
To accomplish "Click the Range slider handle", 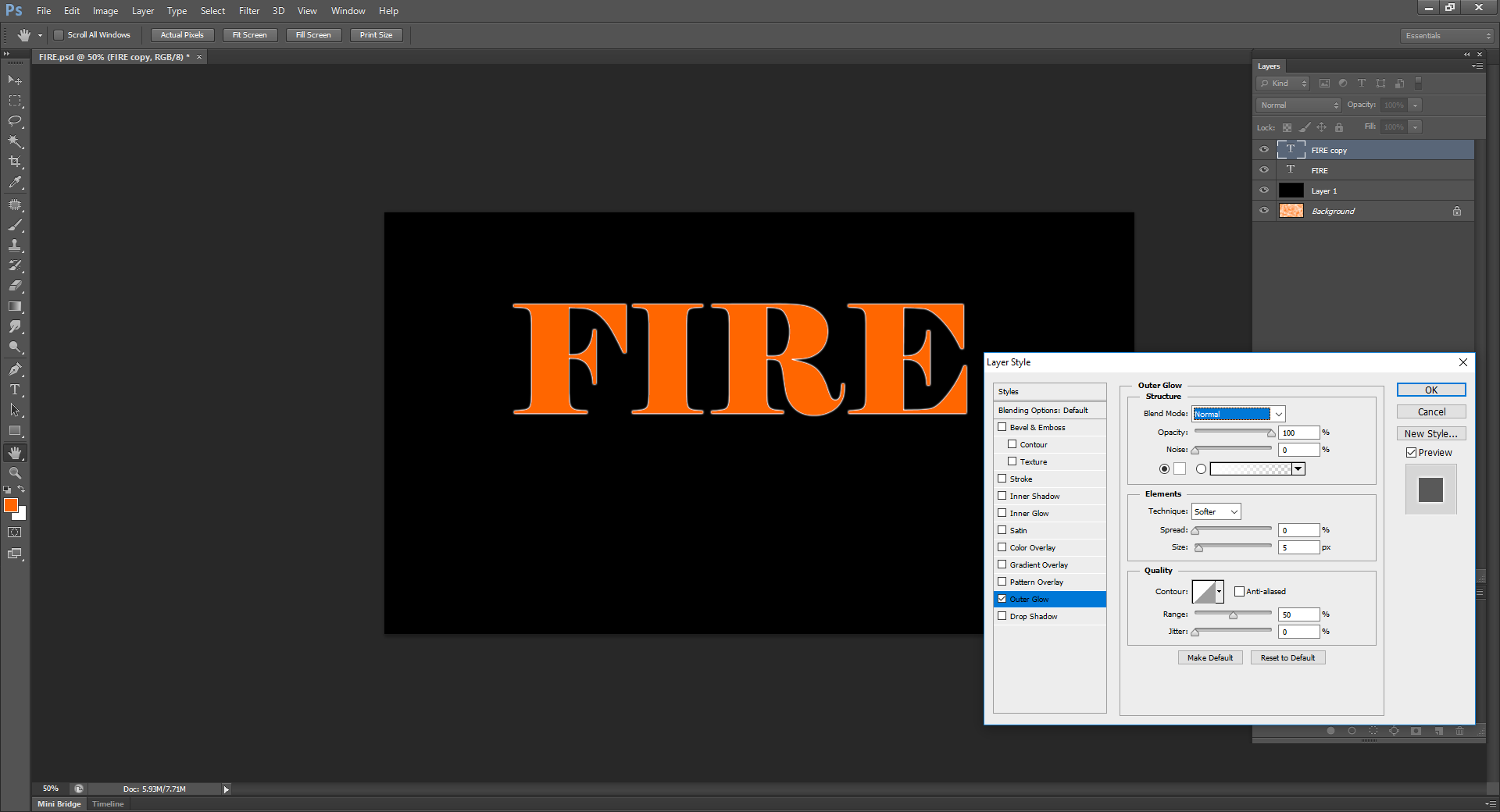I will click(x=1233, y=615).
